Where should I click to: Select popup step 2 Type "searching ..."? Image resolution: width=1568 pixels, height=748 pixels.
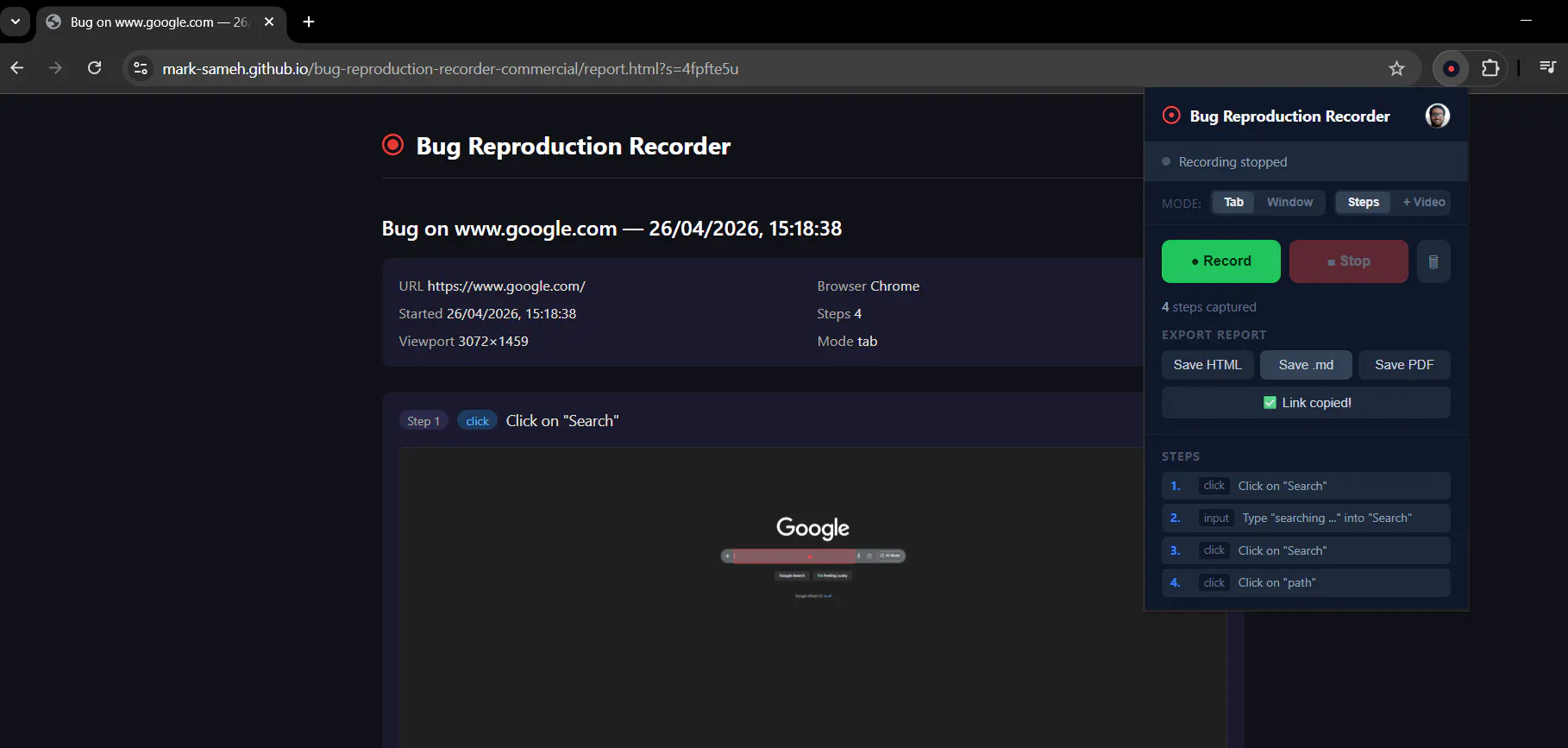point(1306,518)
